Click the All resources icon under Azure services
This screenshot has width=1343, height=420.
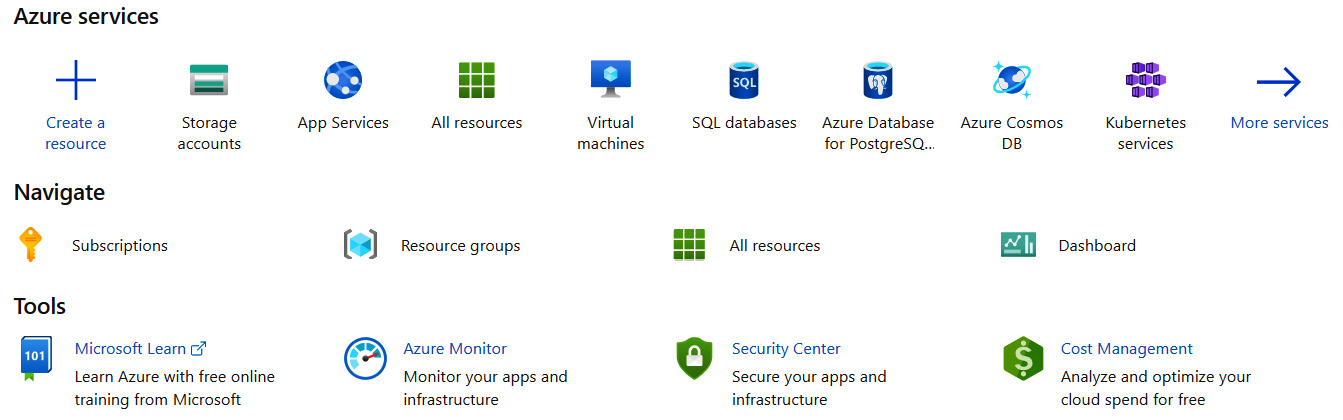point(477,80)
